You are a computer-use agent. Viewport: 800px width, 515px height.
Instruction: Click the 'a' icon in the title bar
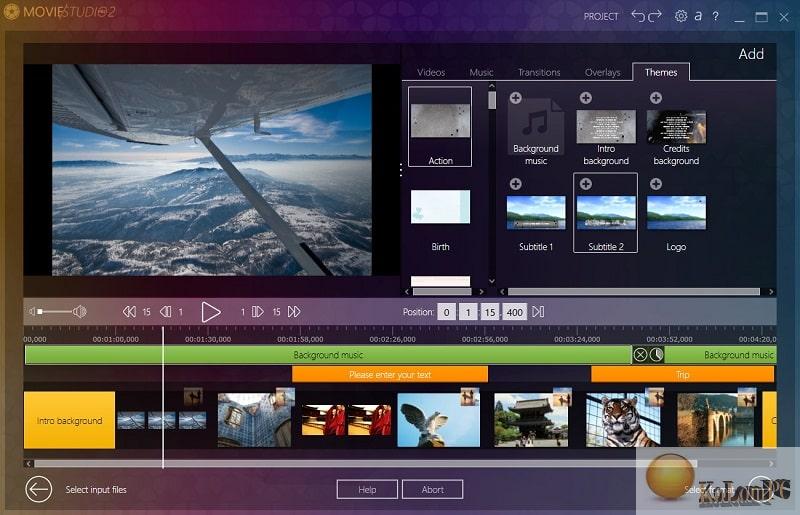(698, 16)
